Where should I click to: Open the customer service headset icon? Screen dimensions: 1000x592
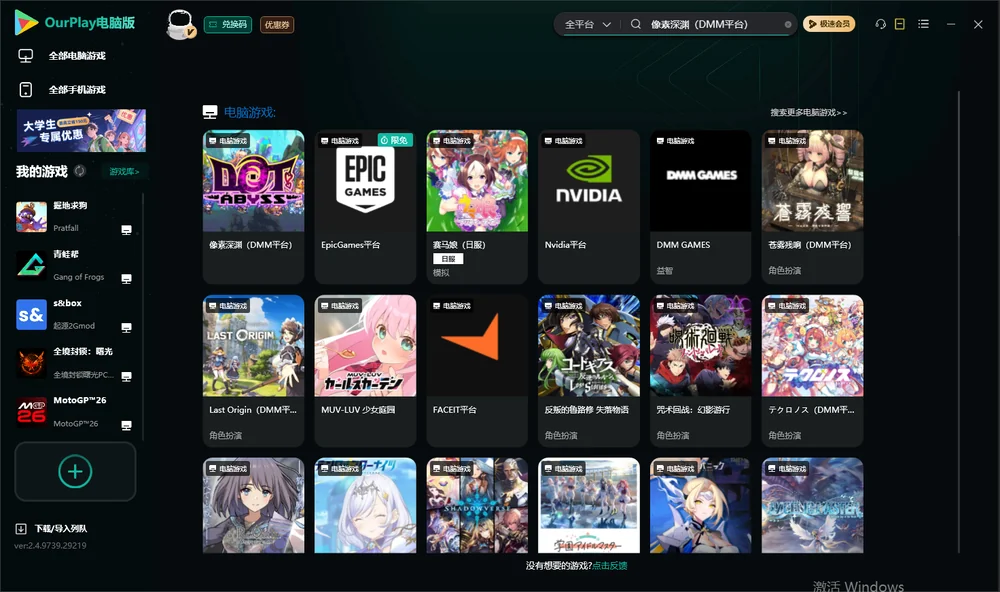click(880, 24)
